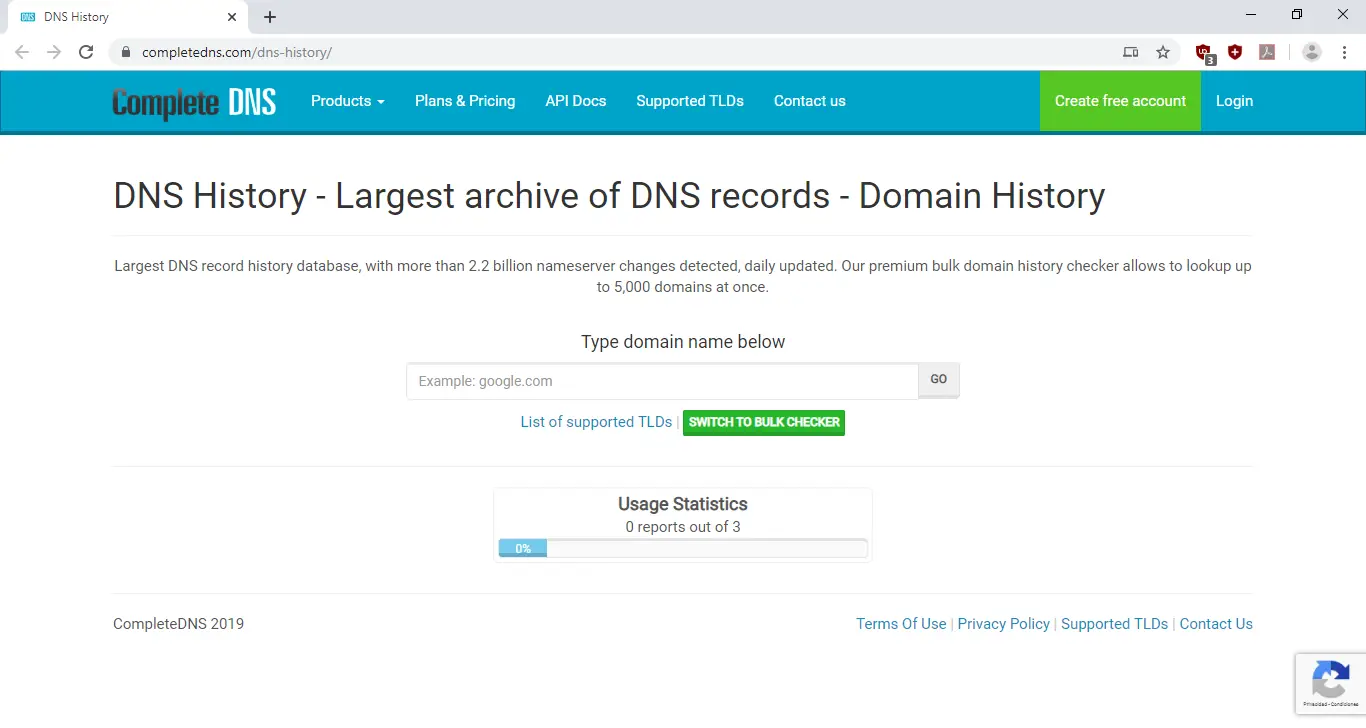Image resolution: width=1366 pixels, height=728 pixels.
Task: Click the address bar URL
Action: (x=236, y=52)
